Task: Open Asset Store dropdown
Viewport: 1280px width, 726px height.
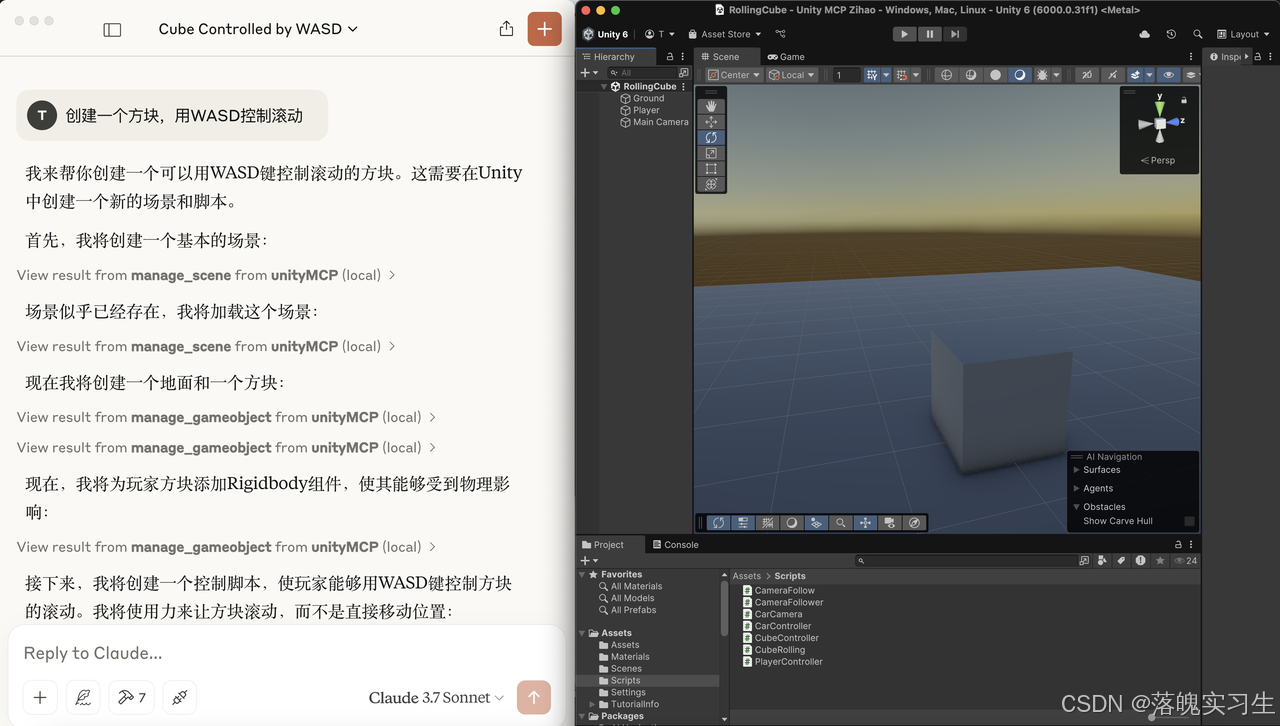Action: click(x=725, y=34)
